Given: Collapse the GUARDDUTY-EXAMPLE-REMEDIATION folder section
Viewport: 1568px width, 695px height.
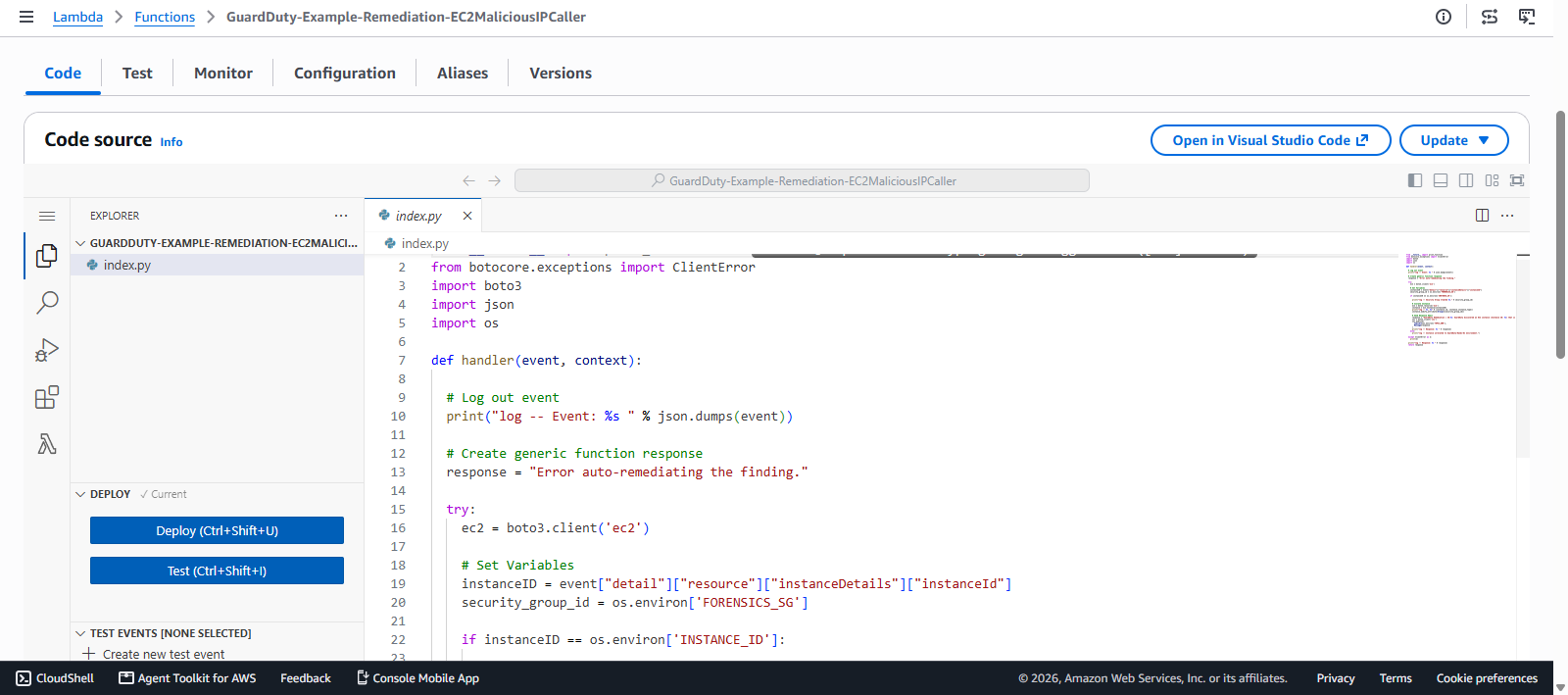Looking at the screenshot, I should [217, 243].
